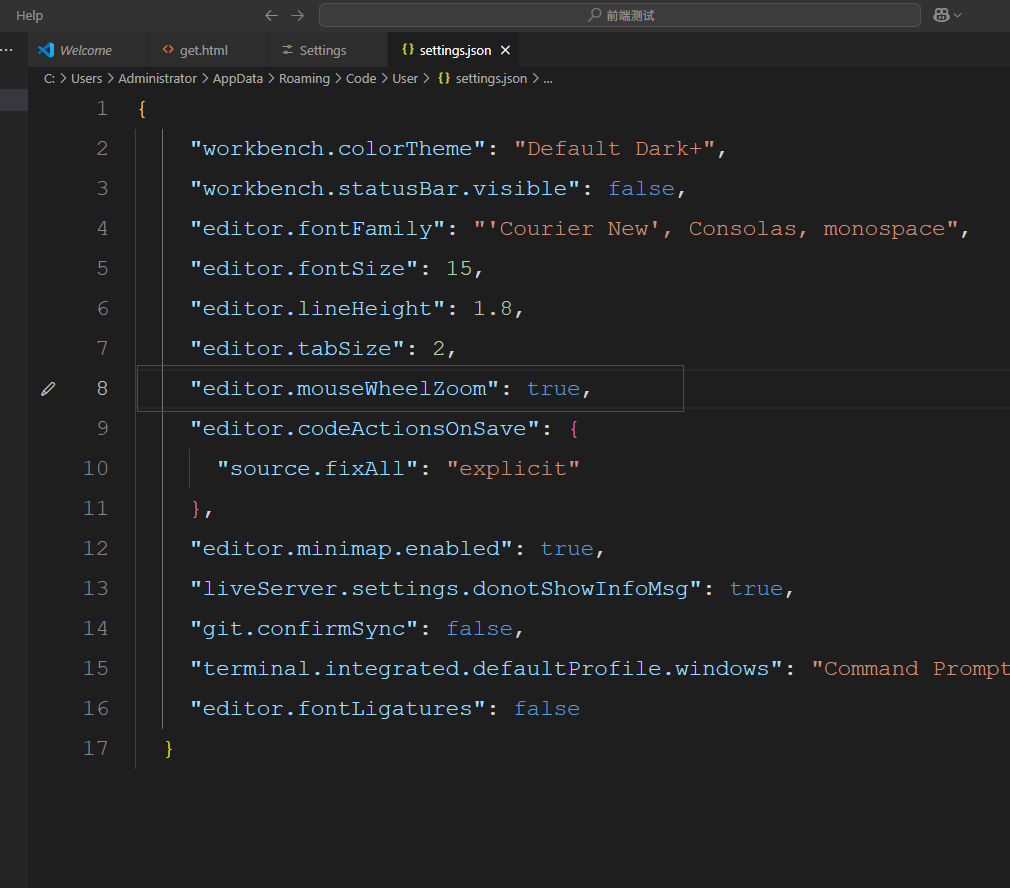Click the settings.json breadcrumb segment

click(491, 79)
